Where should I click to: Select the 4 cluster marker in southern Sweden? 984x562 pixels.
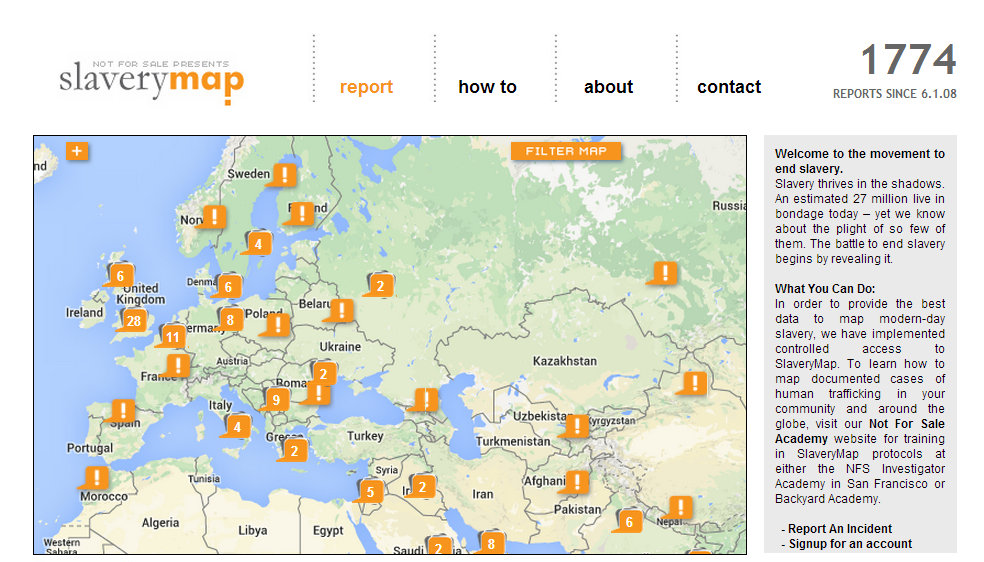[257, 243]
